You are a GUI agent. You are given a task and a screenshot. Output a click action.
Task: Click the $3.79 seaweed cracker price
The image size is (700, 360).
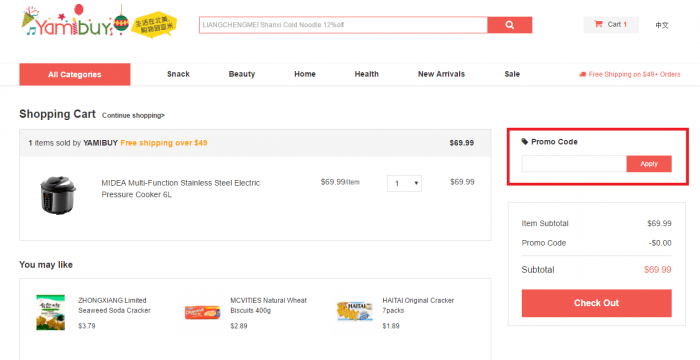[87, 326]
